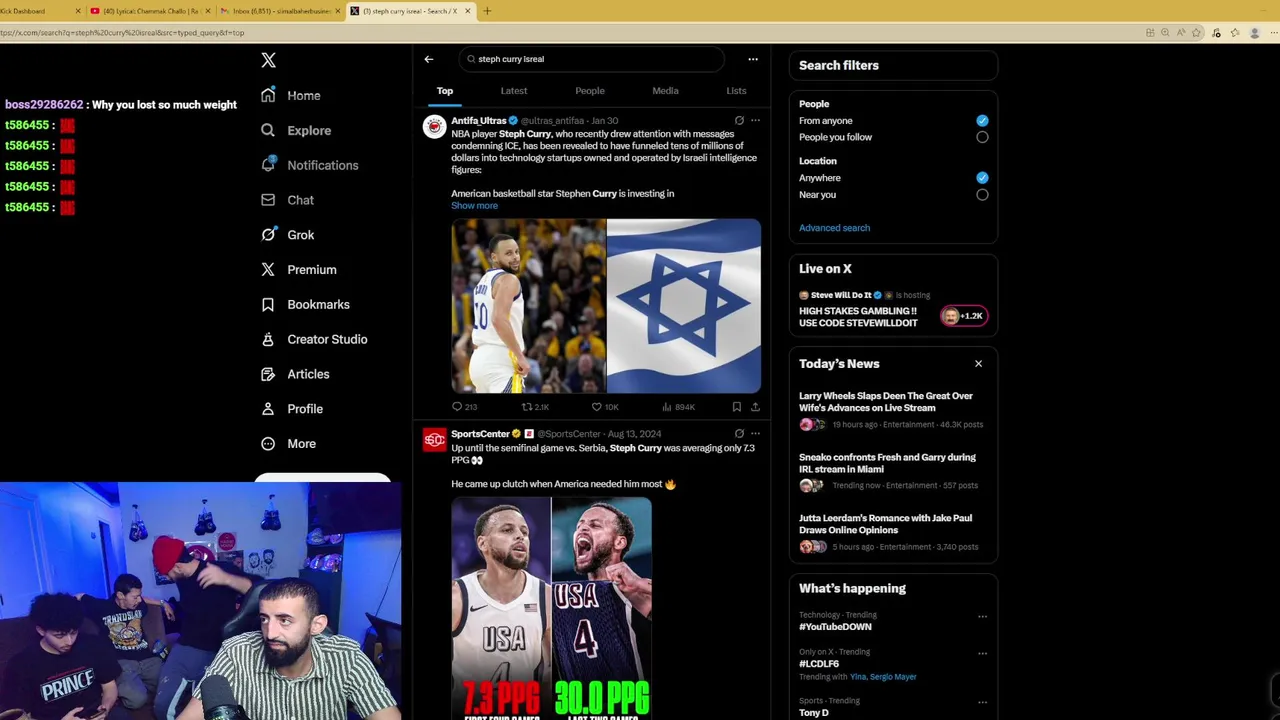Open Chat from the sidebar
This screenshot has width=1280, height=720.
click(287, 200)
